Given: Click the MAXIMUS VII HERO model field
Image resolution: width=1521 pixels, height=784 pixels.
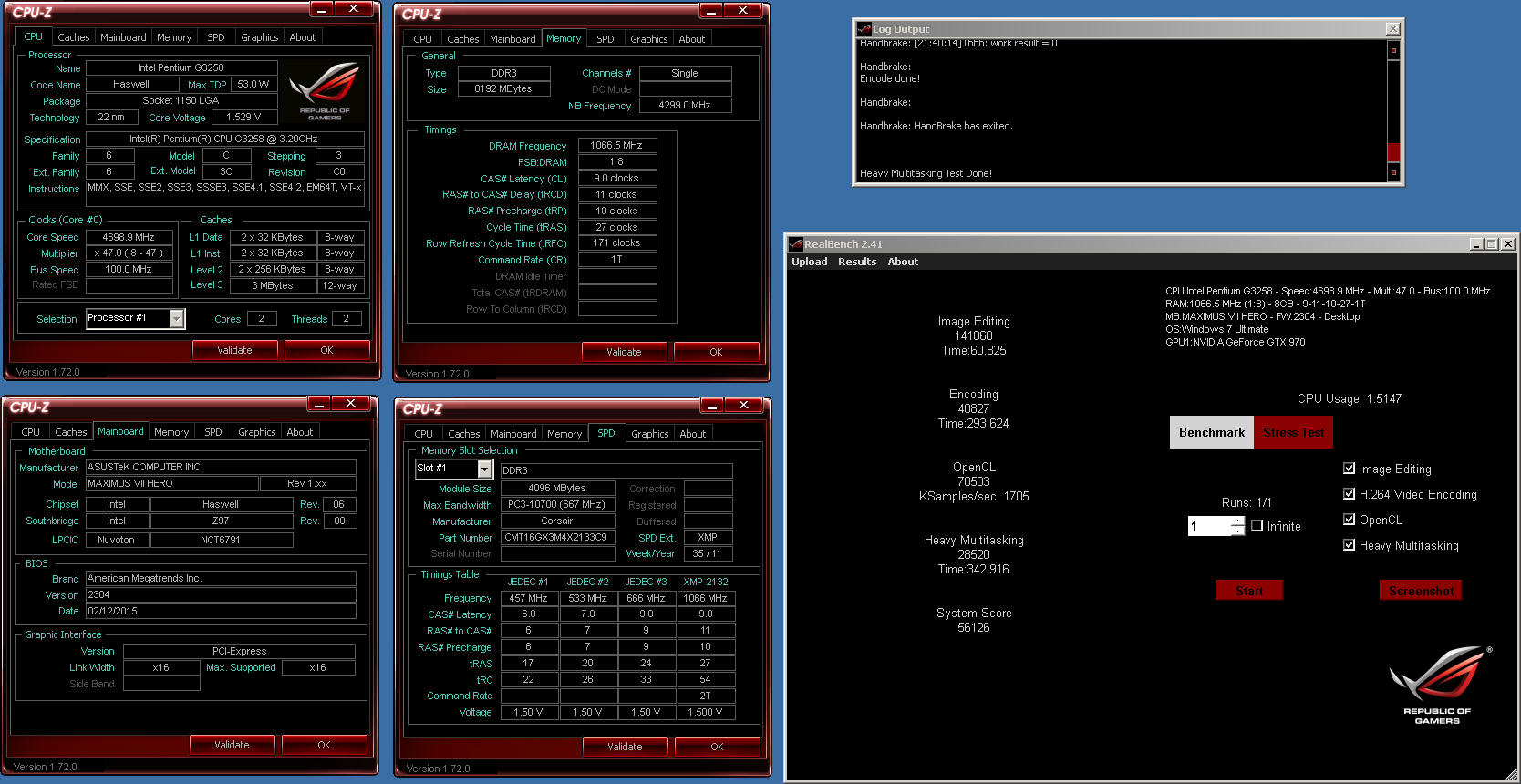Looking at the screenshot, I should click(x=171, y=483).
